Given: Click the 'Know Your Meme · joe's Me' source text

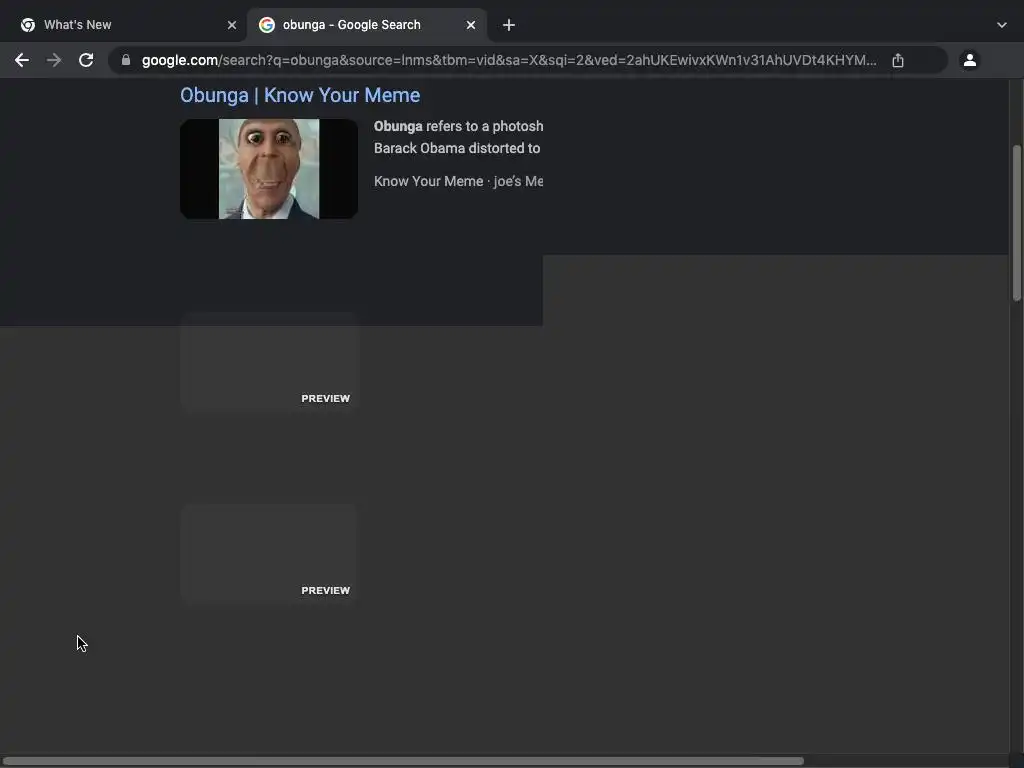Looking at the screenshot, I should coord(458,181).
